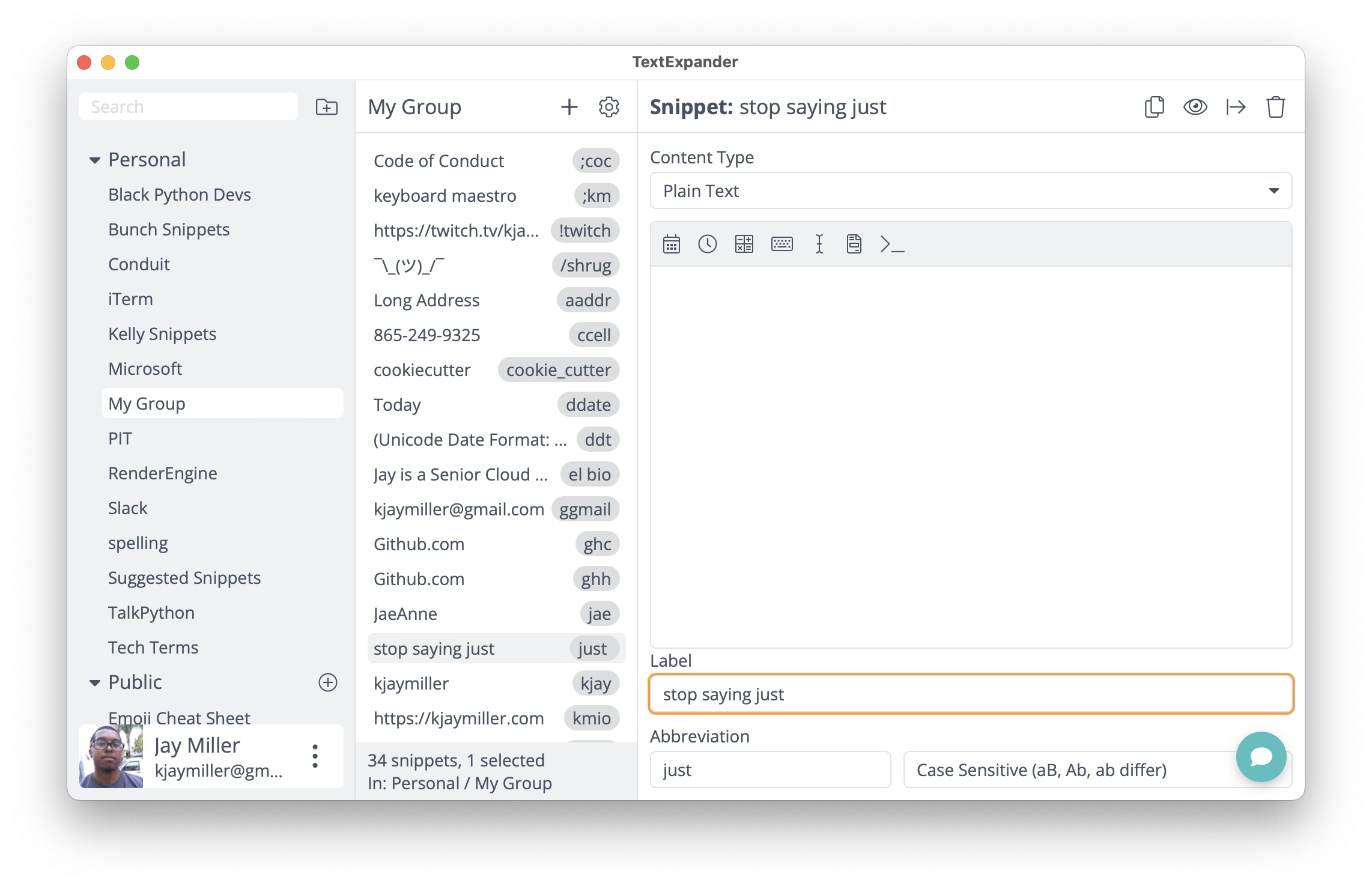Click the new group folder icon
This screenshot has width=1372, height=889.
327,107
